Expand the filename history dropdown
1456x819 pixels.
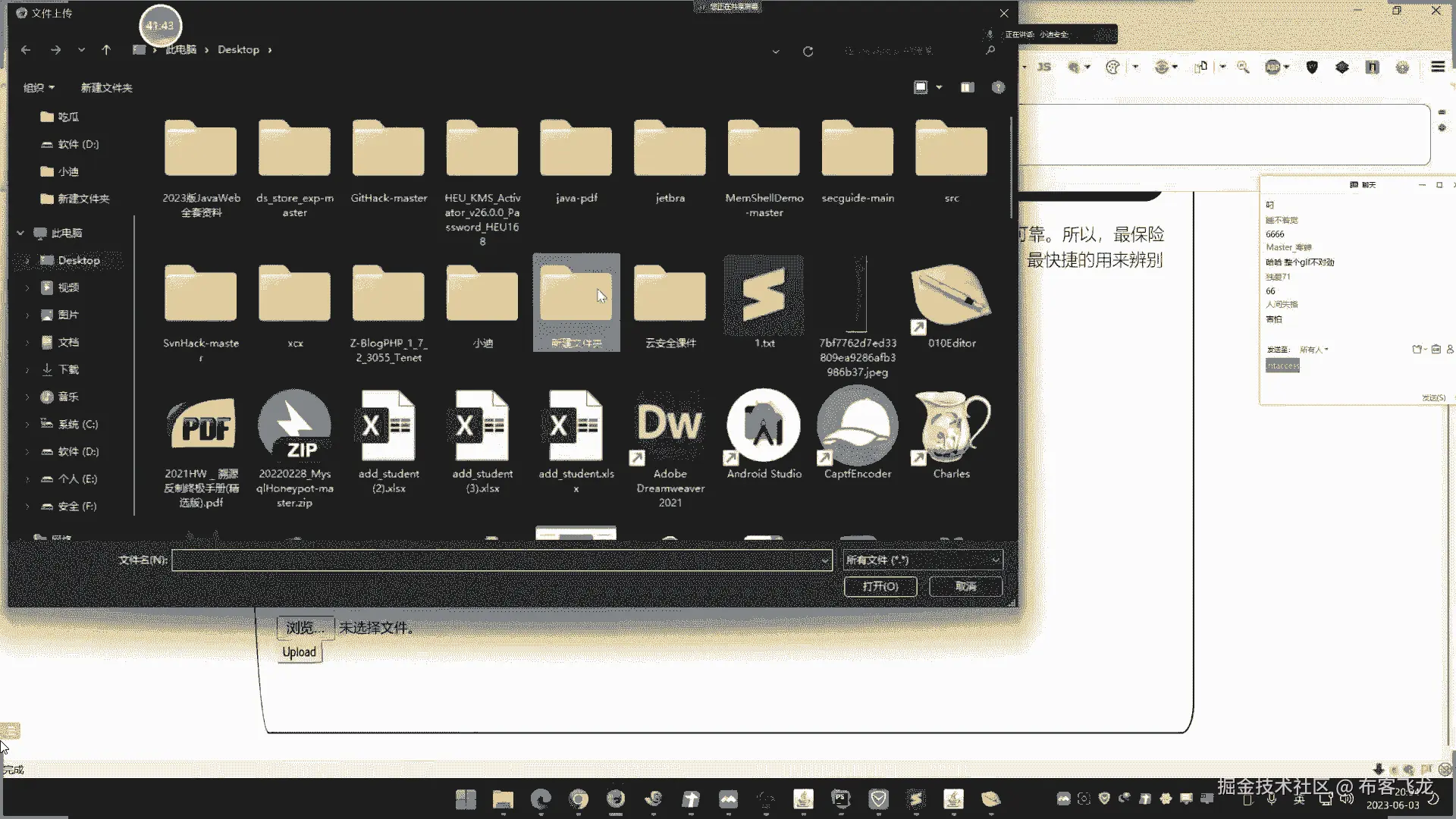pyautogui.click(x=825, y=560)
